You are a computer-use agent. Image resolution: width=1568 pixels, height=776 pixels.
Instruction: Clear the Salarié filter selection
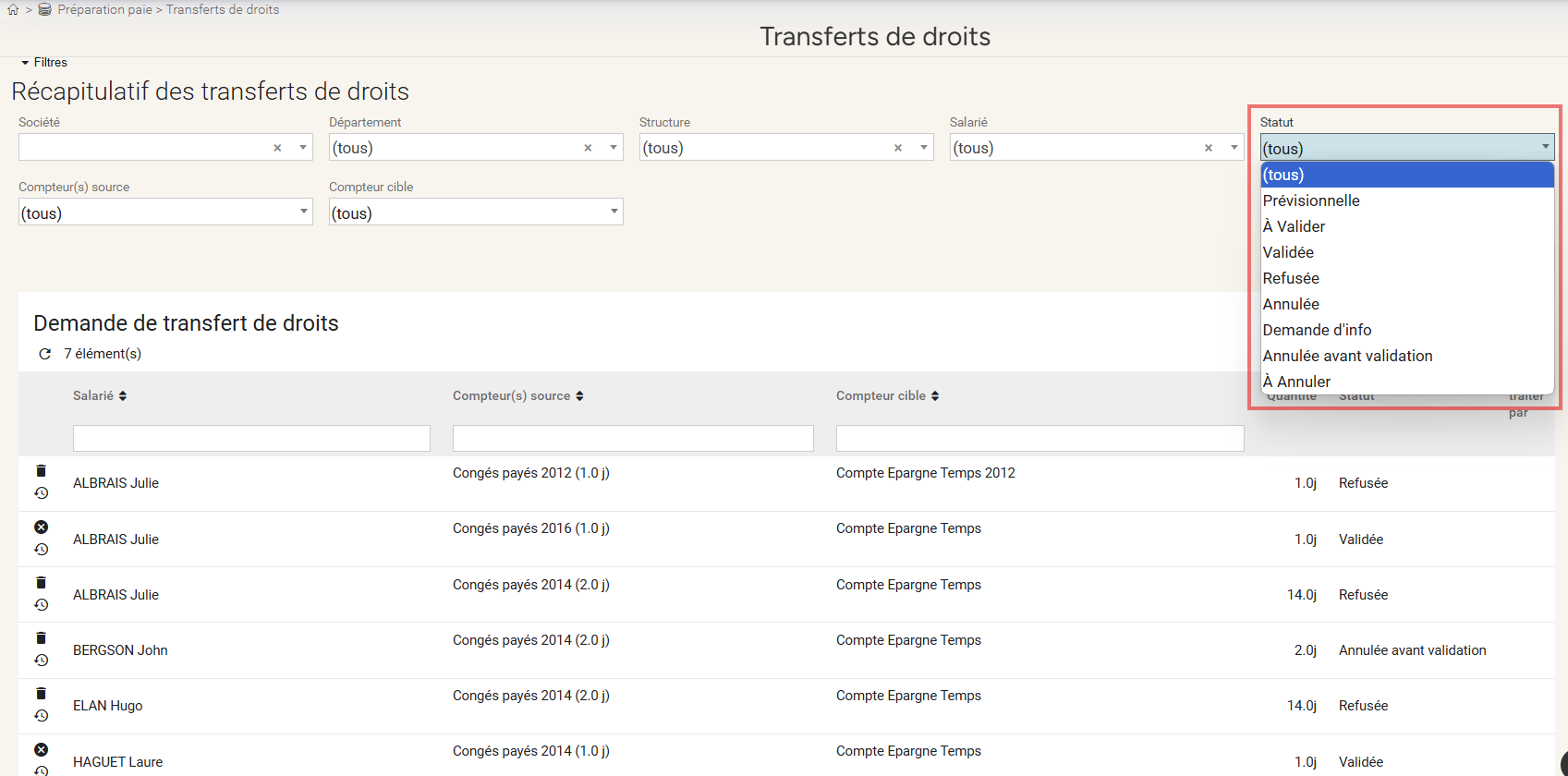[1208, 148]
